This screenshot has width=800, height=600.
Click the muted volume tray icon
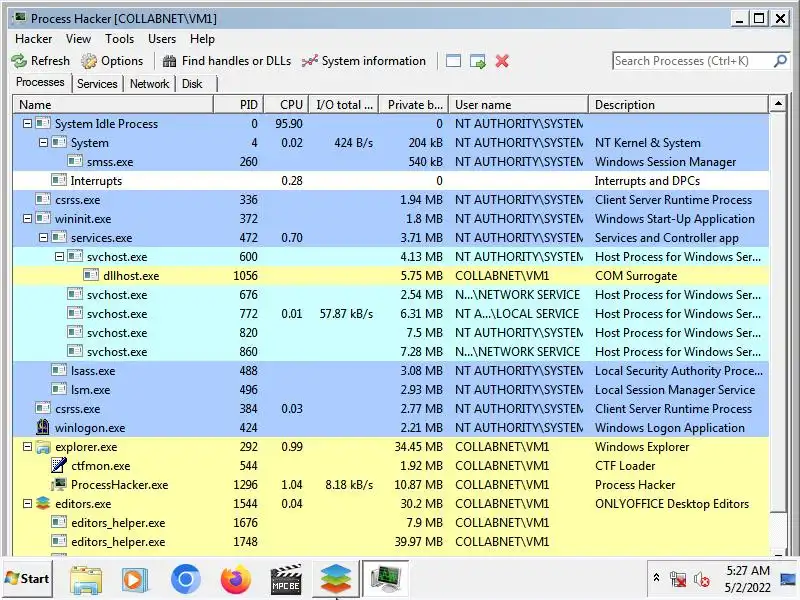702,580
